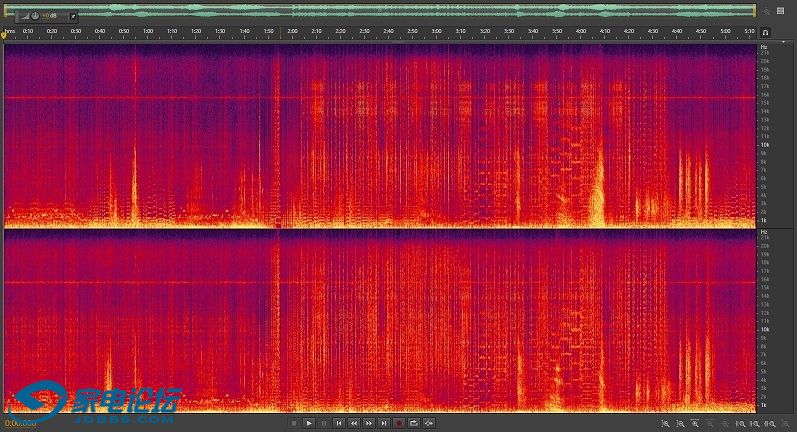The height and width of the screenshot is (432, 797).
Task: Click the Zoom to Selection icon
Action: pos(770,423)
